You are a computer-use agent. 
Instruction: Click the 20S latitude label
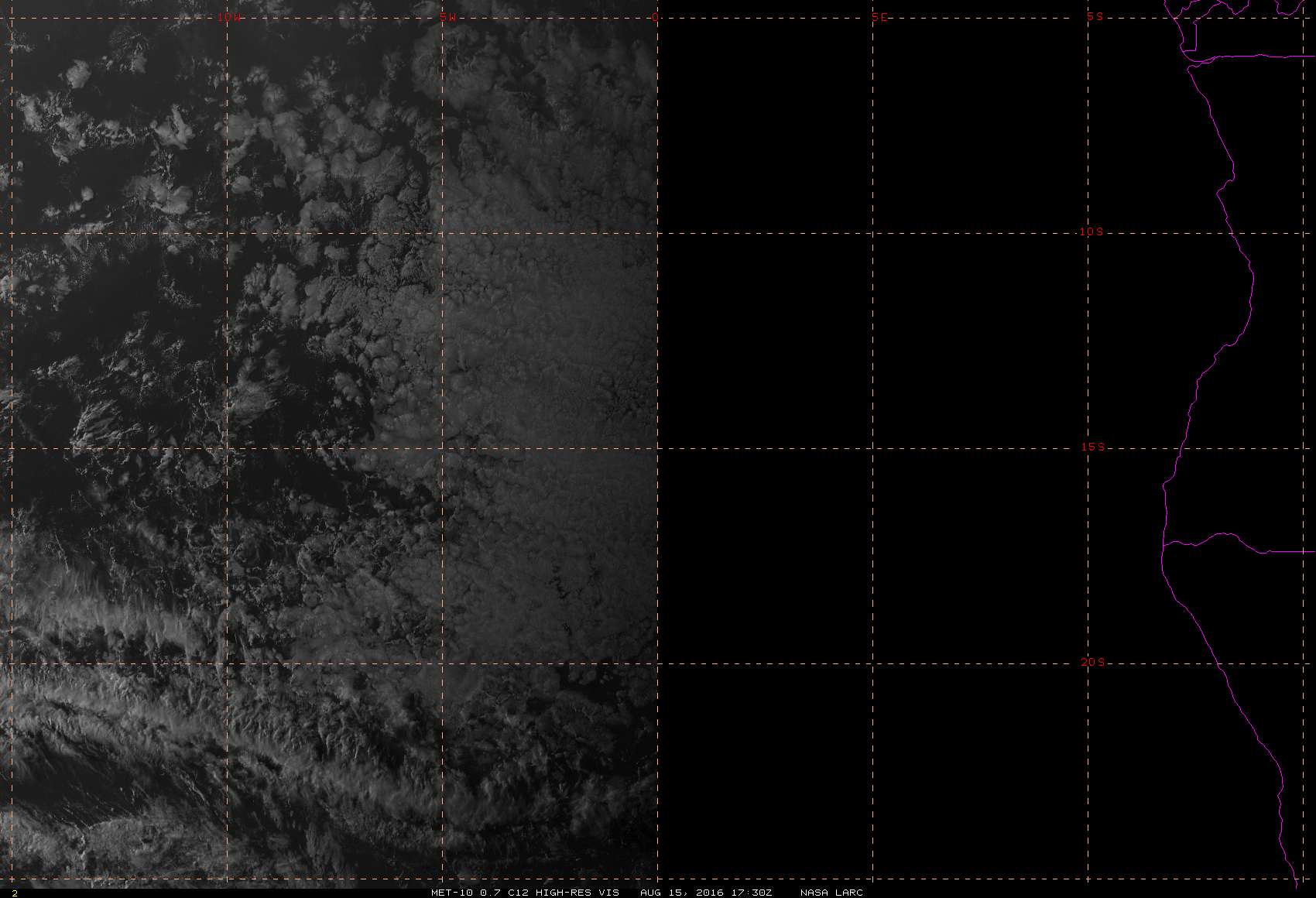(1092, 662)
